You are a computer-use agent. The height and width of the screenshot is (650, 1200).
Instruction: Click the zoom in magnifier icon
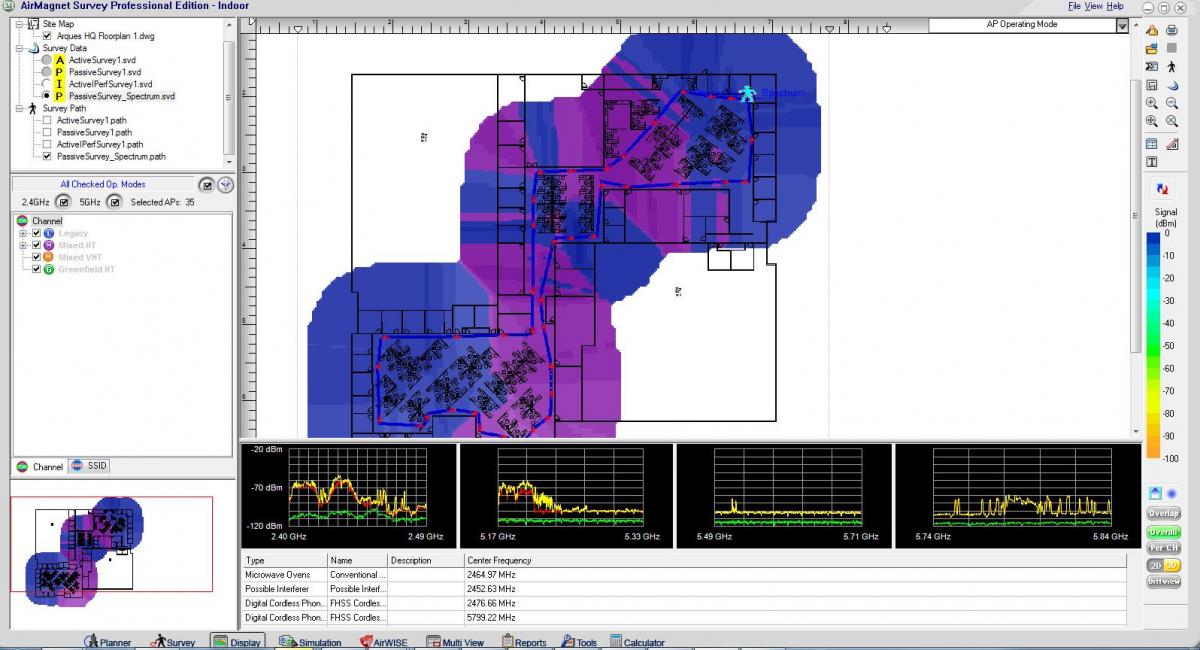tap(1152, 103)
